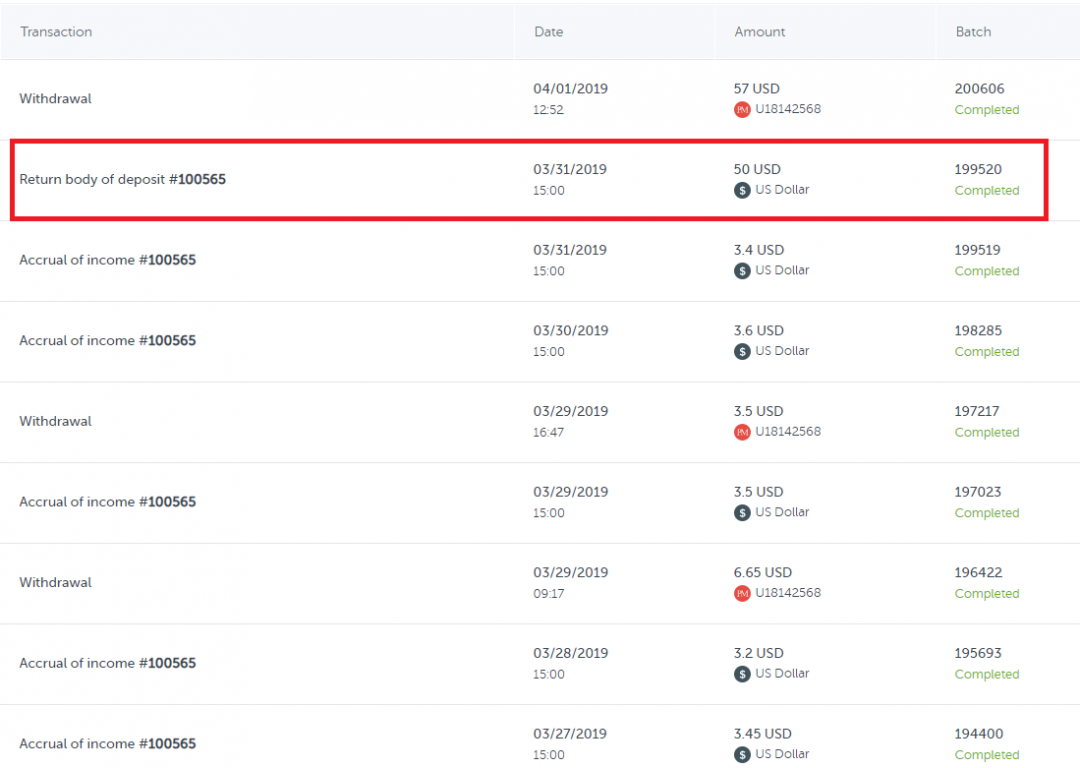Click batch number 195693
Screen dimensions: 1080x768
(978, 653)
